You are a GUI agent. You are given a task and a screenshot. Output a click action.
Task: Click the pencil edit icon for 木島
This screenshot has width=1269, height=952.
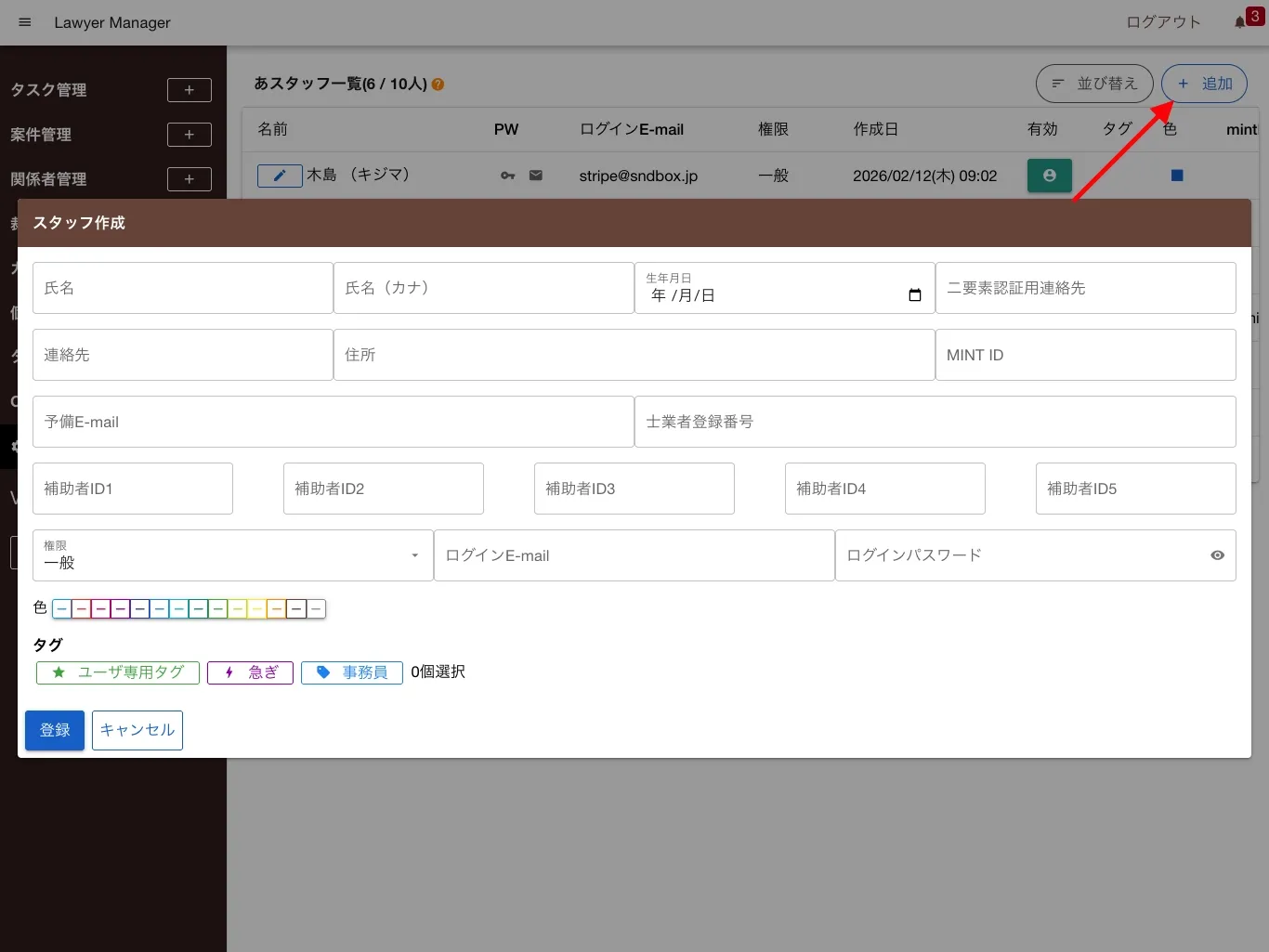pos(280,176)
